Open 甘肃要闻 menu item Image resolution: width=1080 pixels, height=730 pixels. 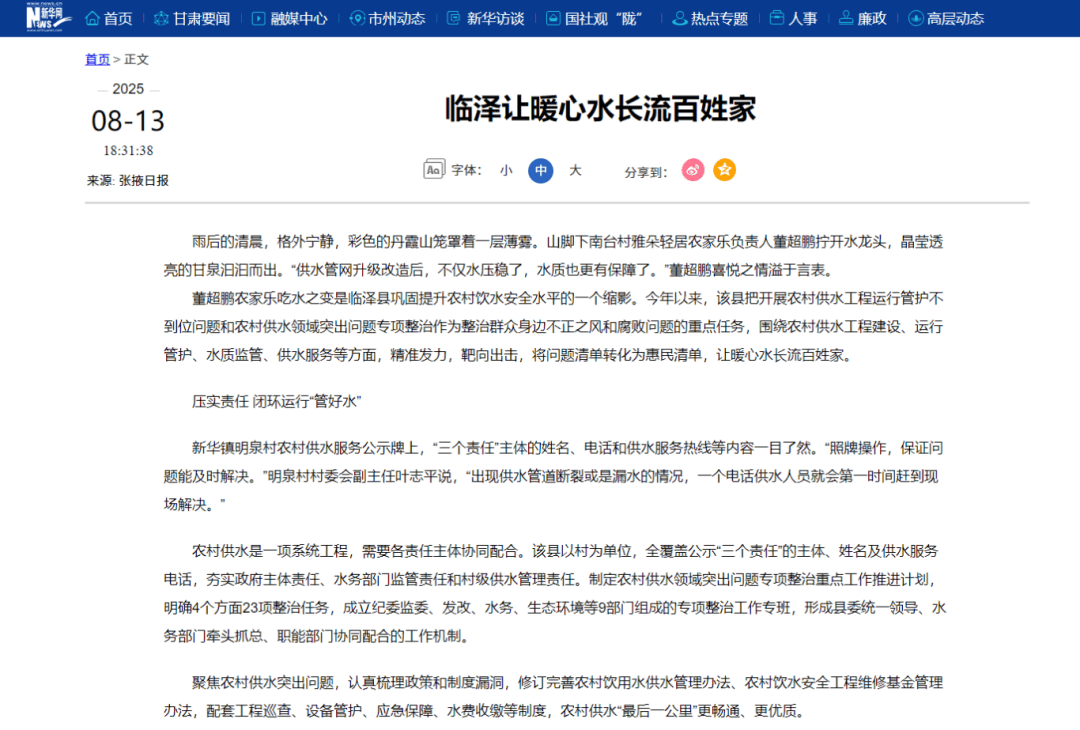[x=201, y=19]
